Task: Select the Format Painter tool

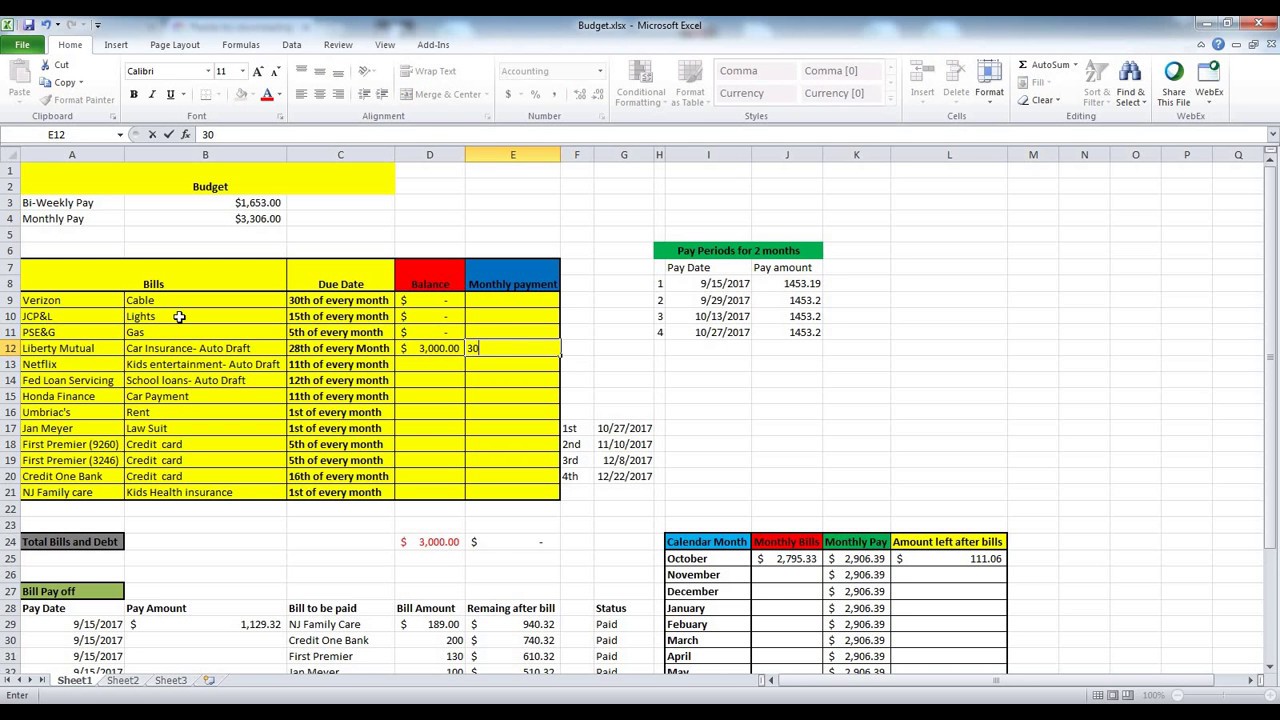Action: (77, 100)
